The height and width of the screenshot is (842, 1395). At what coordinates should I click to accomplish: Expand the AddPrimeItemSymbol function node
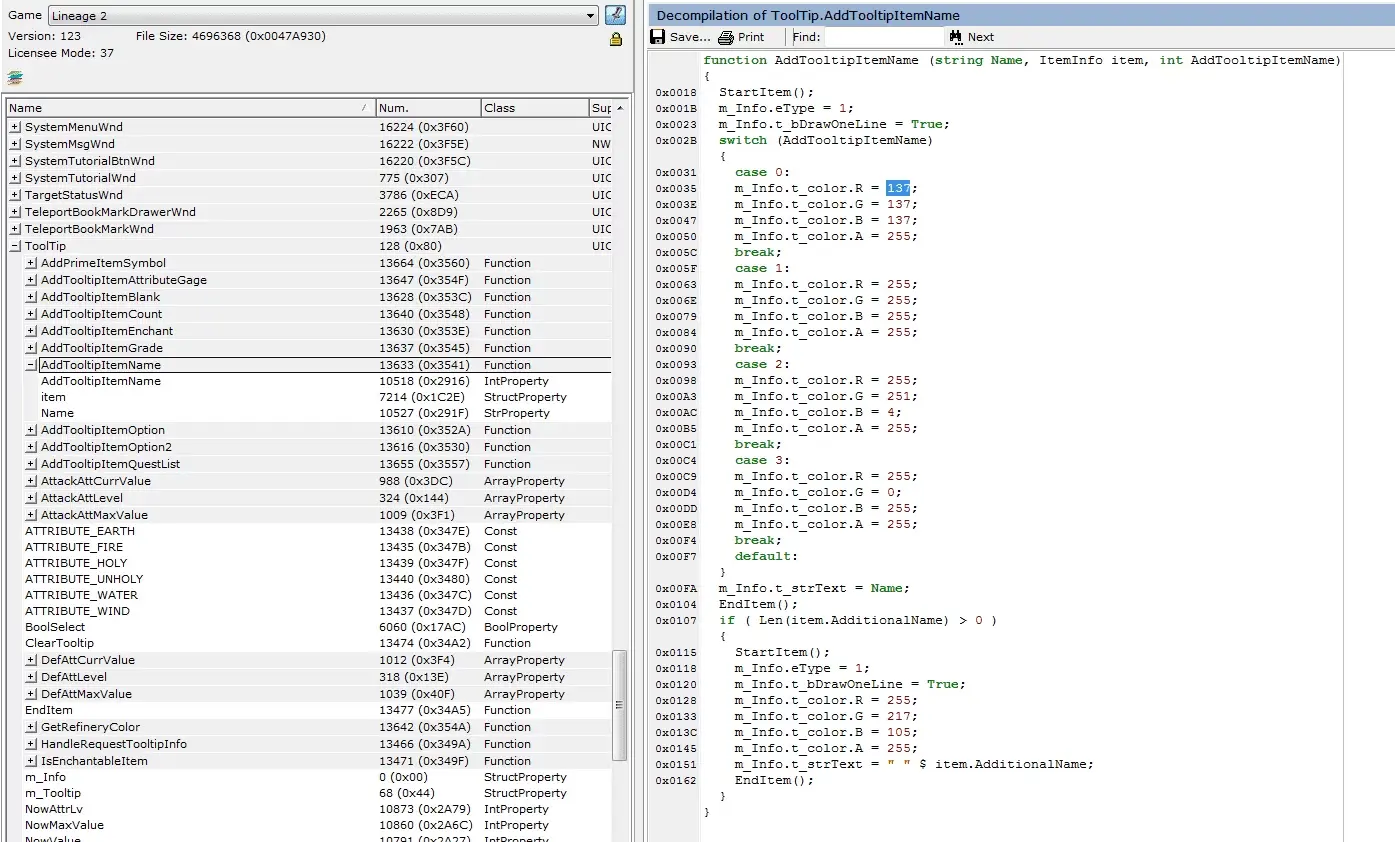(31, 263)
